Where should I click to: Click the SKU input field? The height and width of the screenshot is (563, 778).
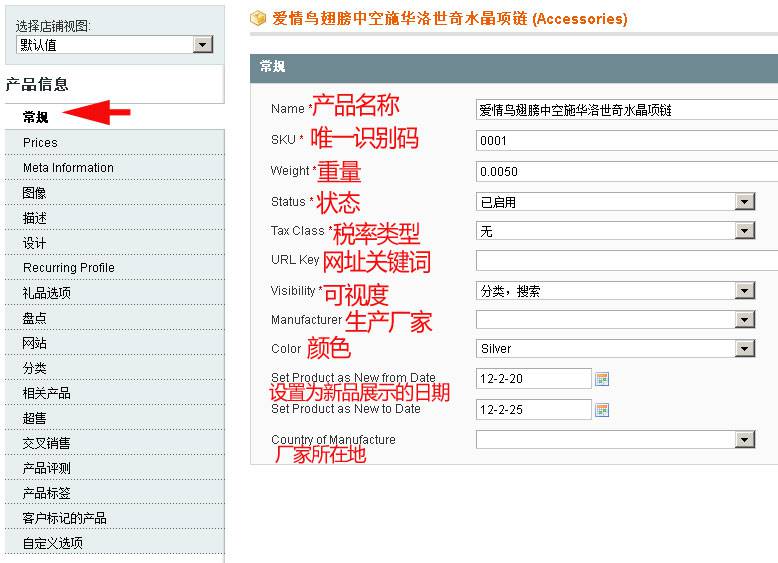pos(626,141)
